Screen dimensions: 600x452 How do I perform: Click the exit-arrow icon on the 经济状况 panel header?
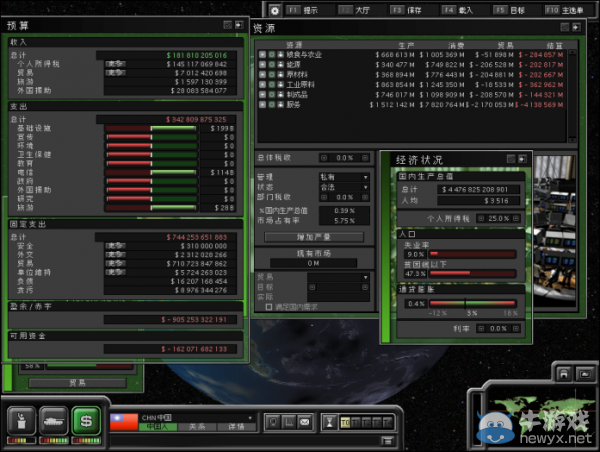click(x=522, y=159)
